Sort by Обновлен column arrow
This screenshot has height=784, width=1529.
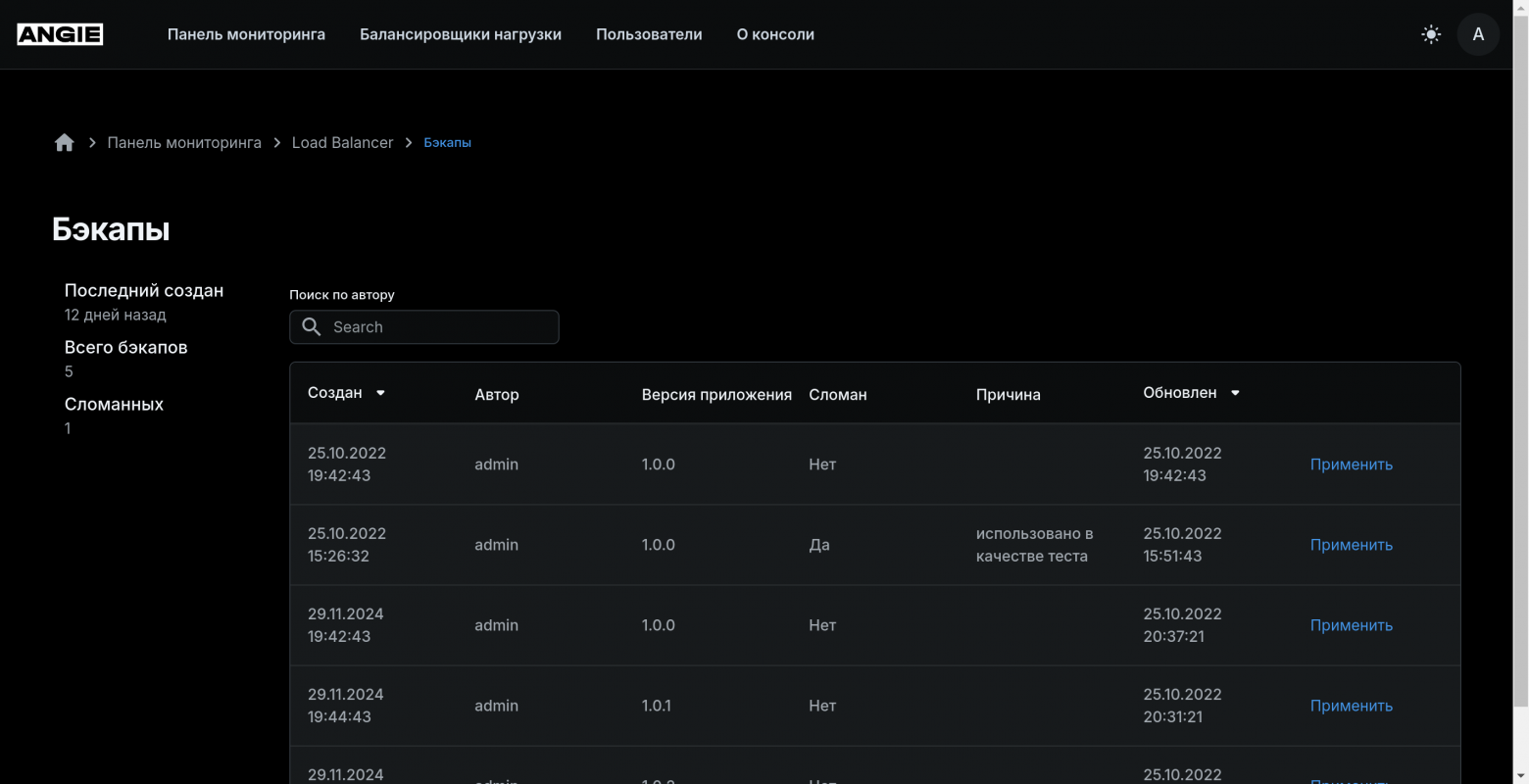1235,393
